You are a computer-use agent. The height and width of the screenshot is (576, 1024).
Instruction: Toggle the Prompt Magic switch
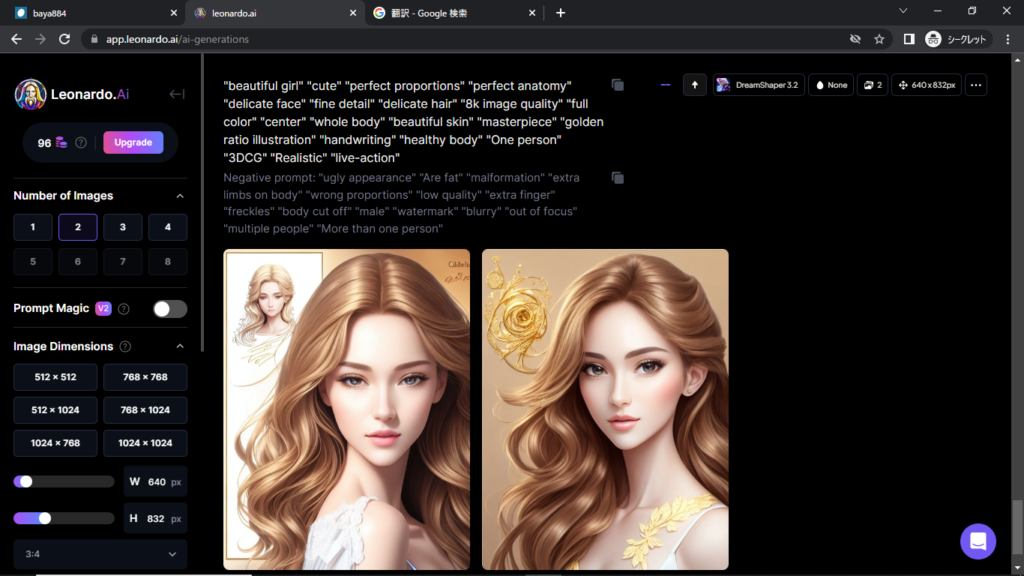[x=170, y=309]
